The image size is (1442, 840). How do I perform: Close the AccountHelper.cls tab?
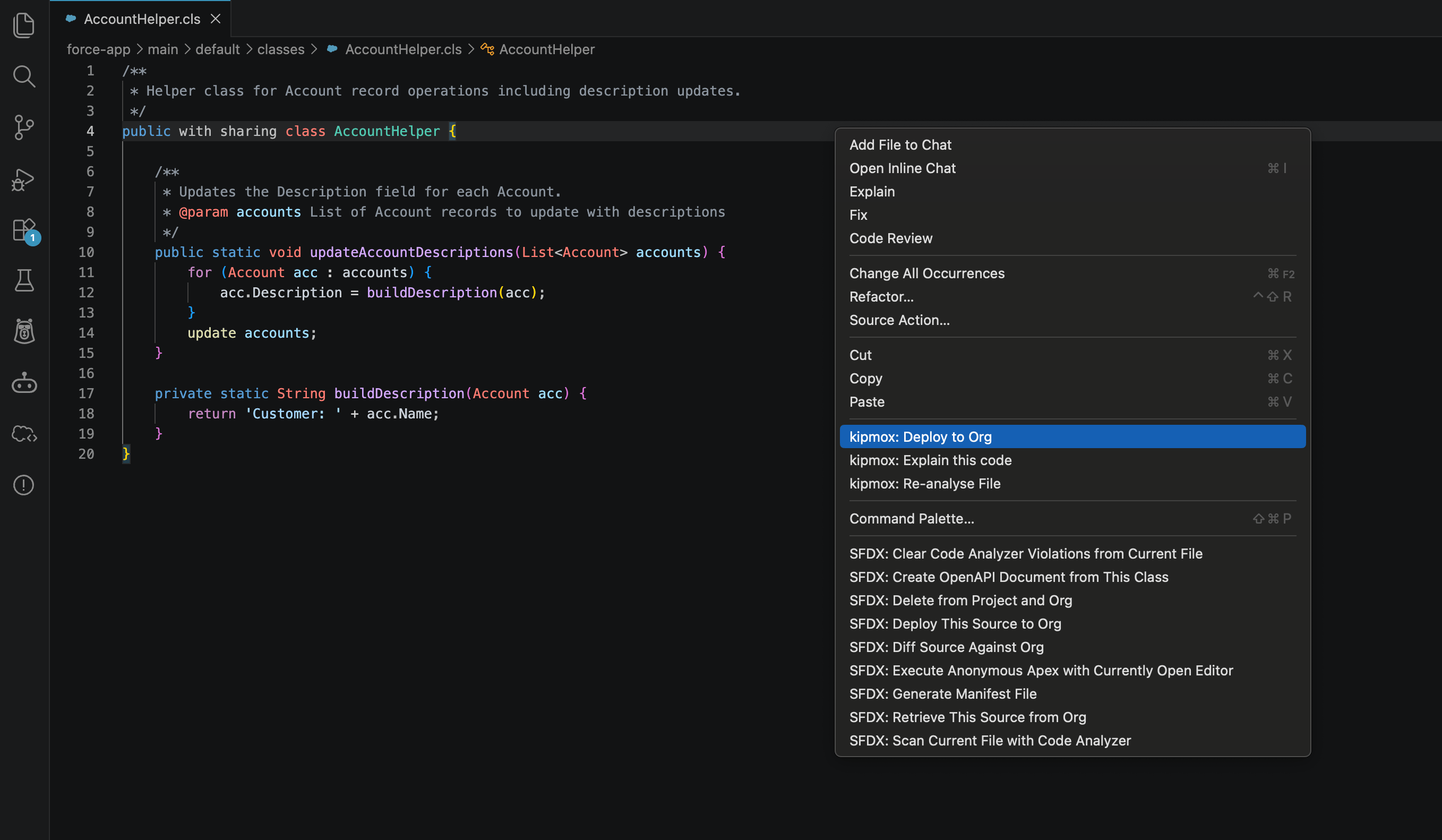click(216, 19)
